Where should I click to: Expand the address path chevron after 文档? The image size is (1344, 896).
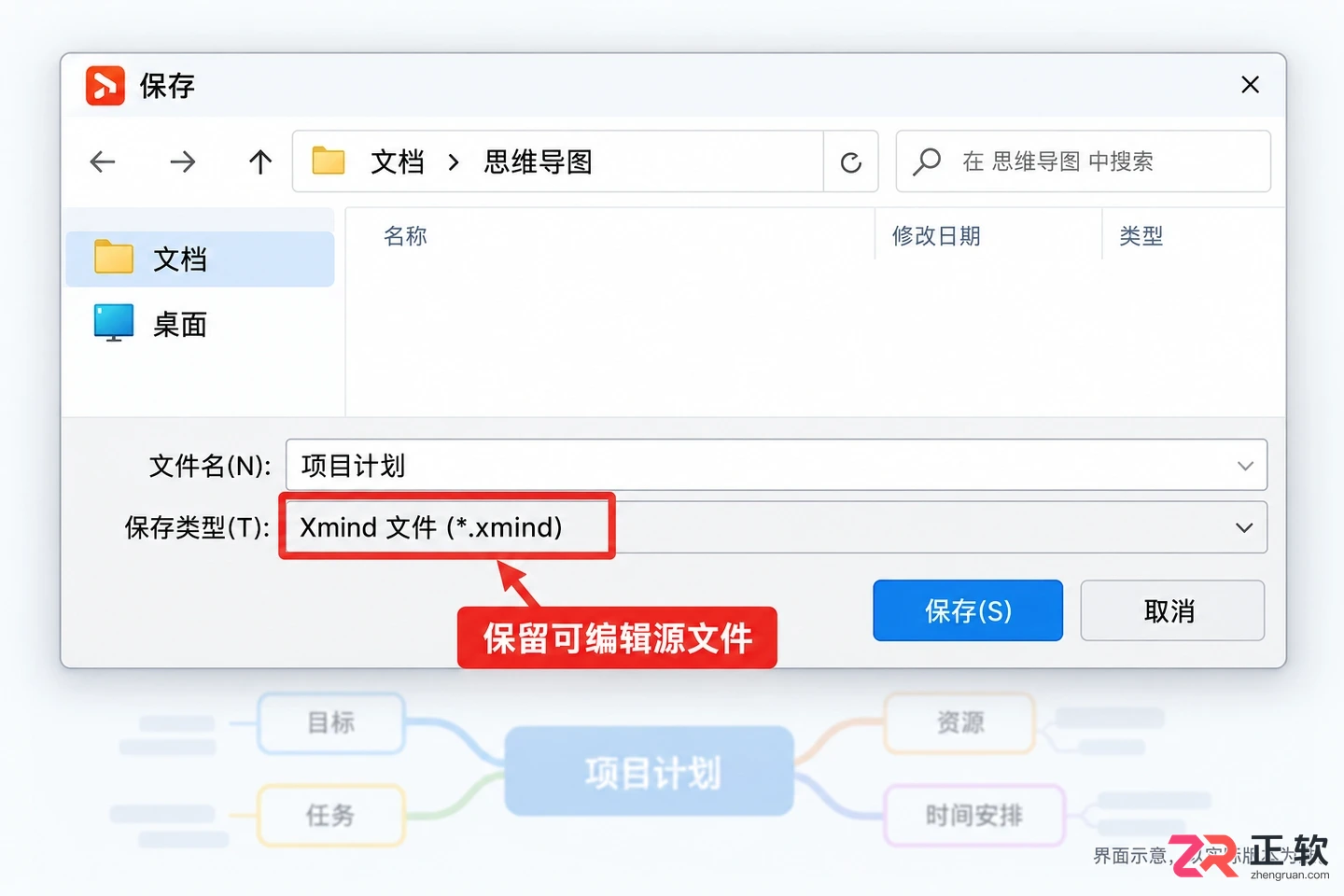tap(454, 162)
